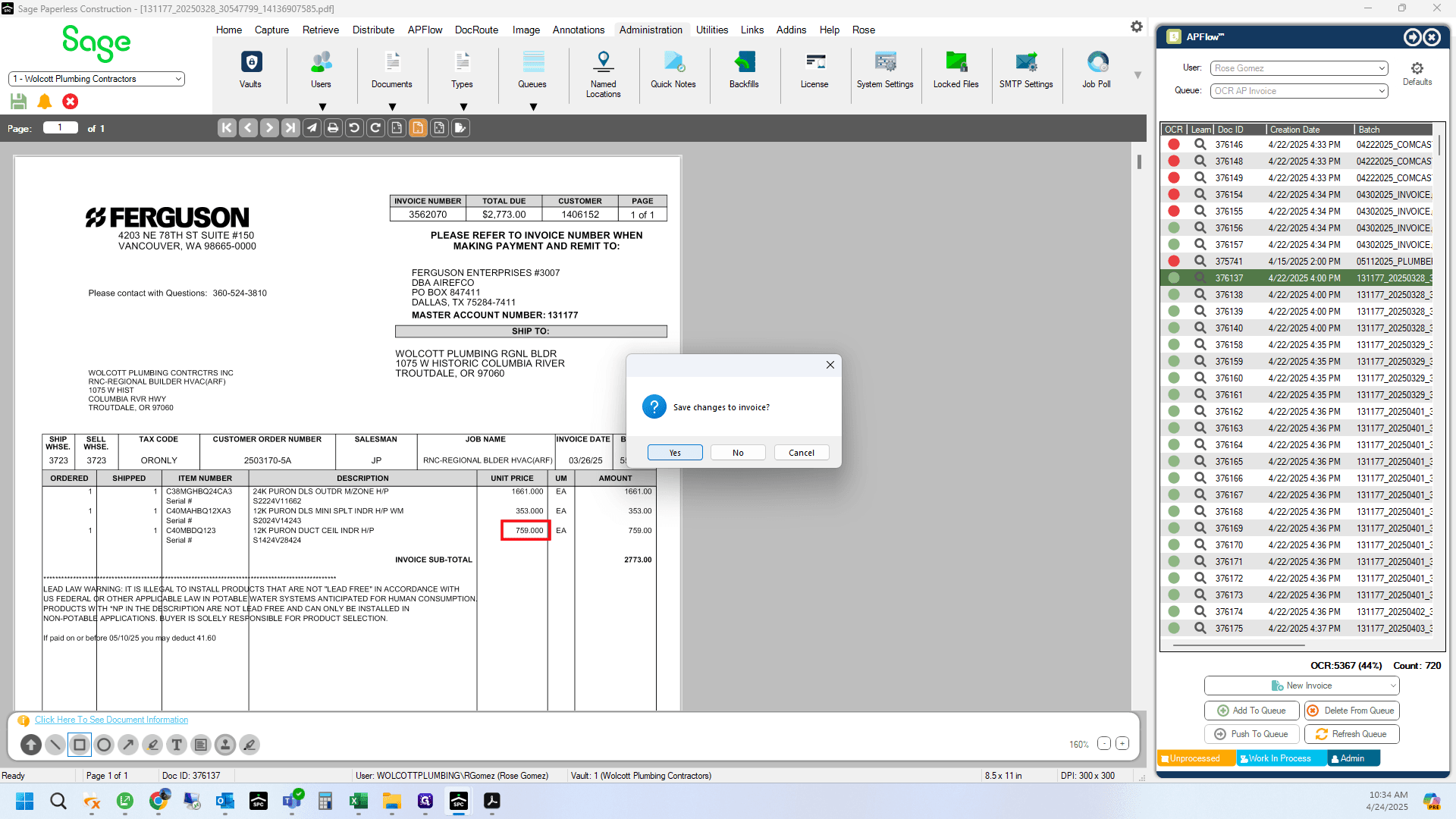Screen dimensions: 1456x819
Task: Go to last page of document
Action: point(290,128)
